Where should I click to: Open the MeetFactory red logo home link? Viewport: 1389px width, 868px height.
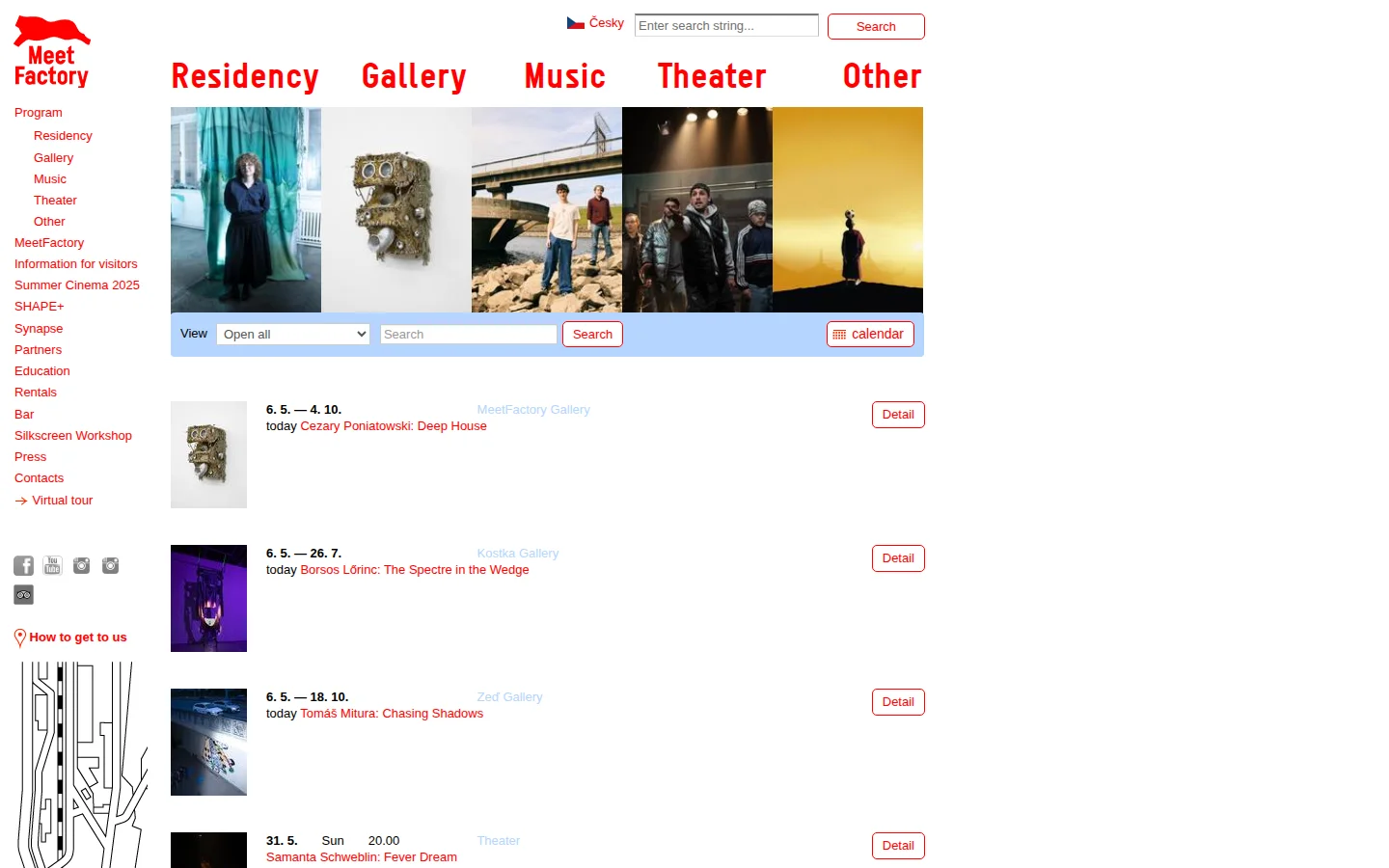tap(52, 52)
